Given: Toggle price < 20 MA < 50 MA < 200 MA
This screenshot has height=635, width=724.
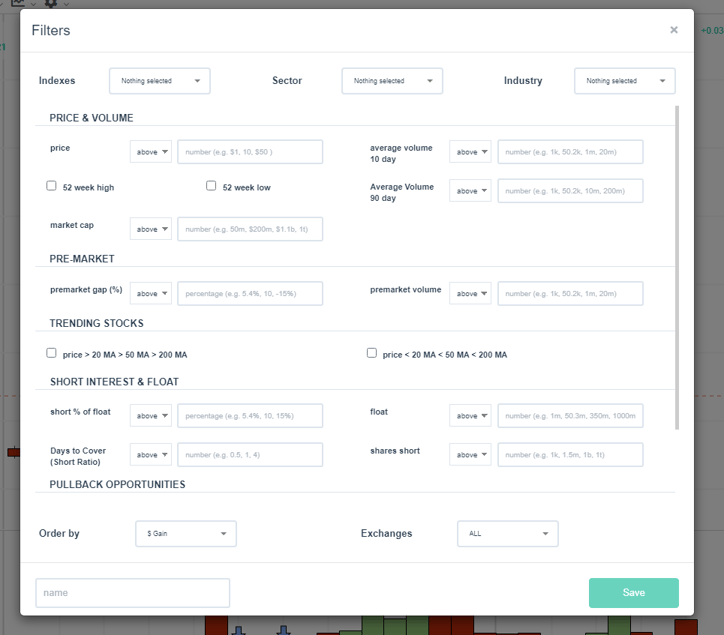Looking at the screenshot, I should pos(372,353).
